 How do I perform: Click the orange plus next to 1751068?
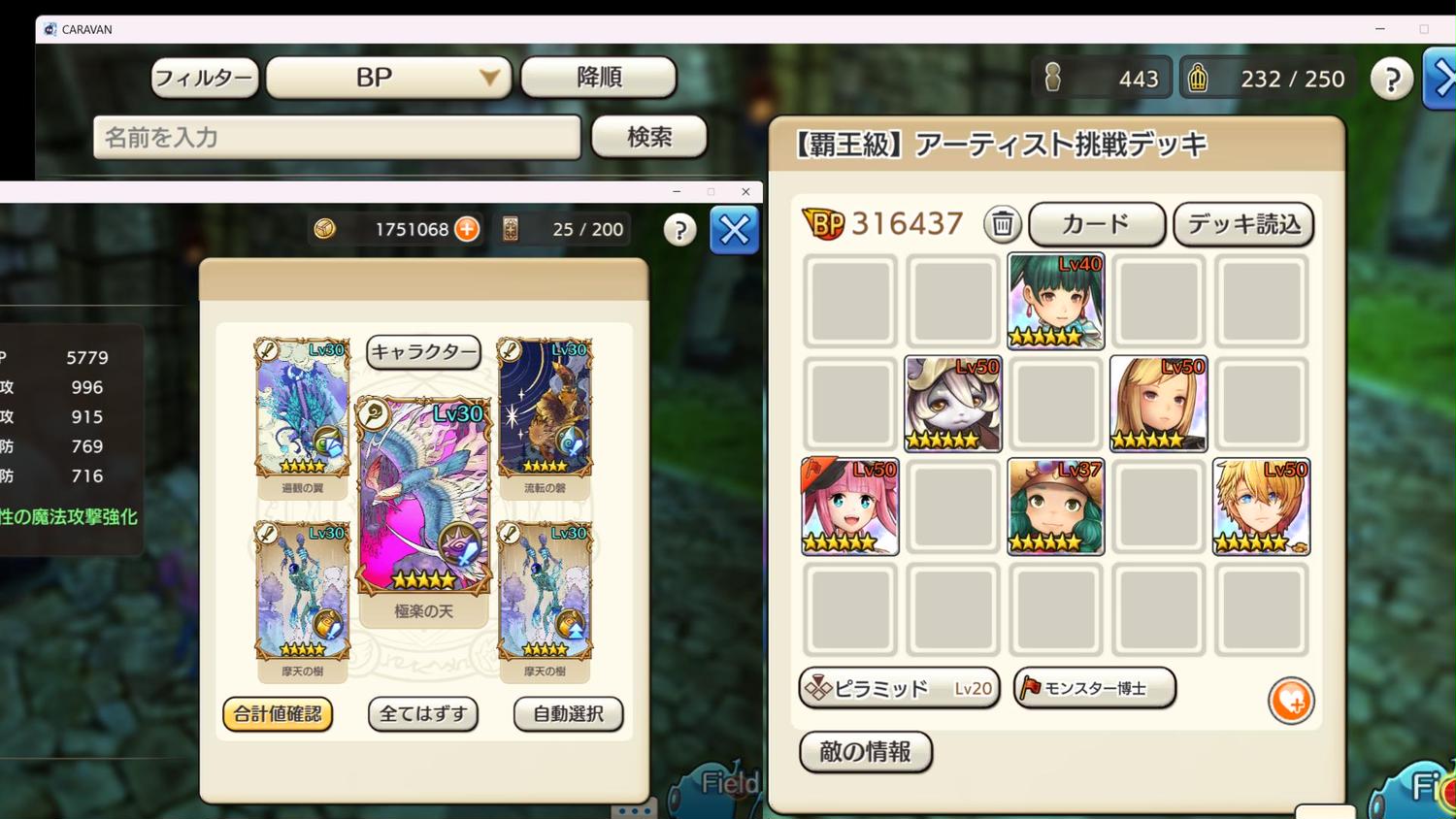(x=467, y=229)
